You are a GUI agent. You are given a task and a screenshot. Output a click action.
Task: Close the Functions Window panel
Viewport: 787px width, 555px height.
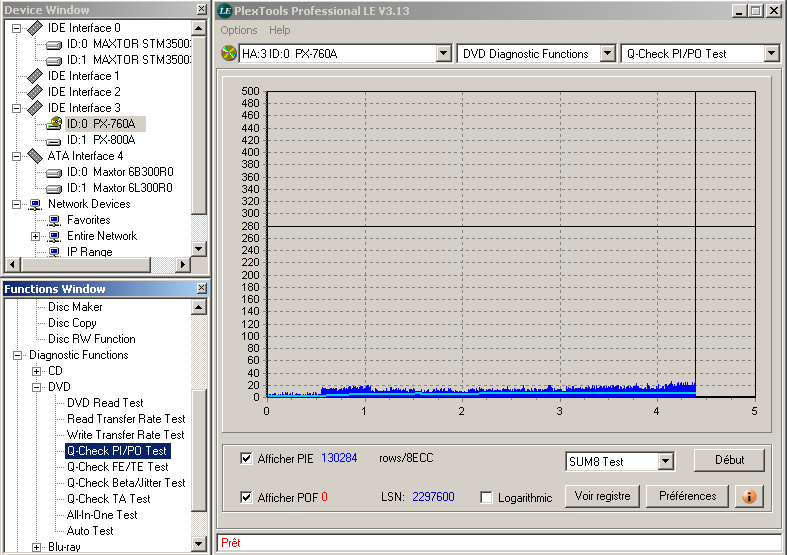pos(201,288)
